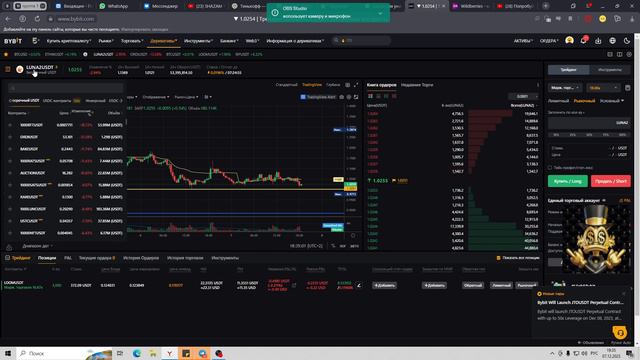Open order book more options menu
Screen dimensions: 640x360
538,85
